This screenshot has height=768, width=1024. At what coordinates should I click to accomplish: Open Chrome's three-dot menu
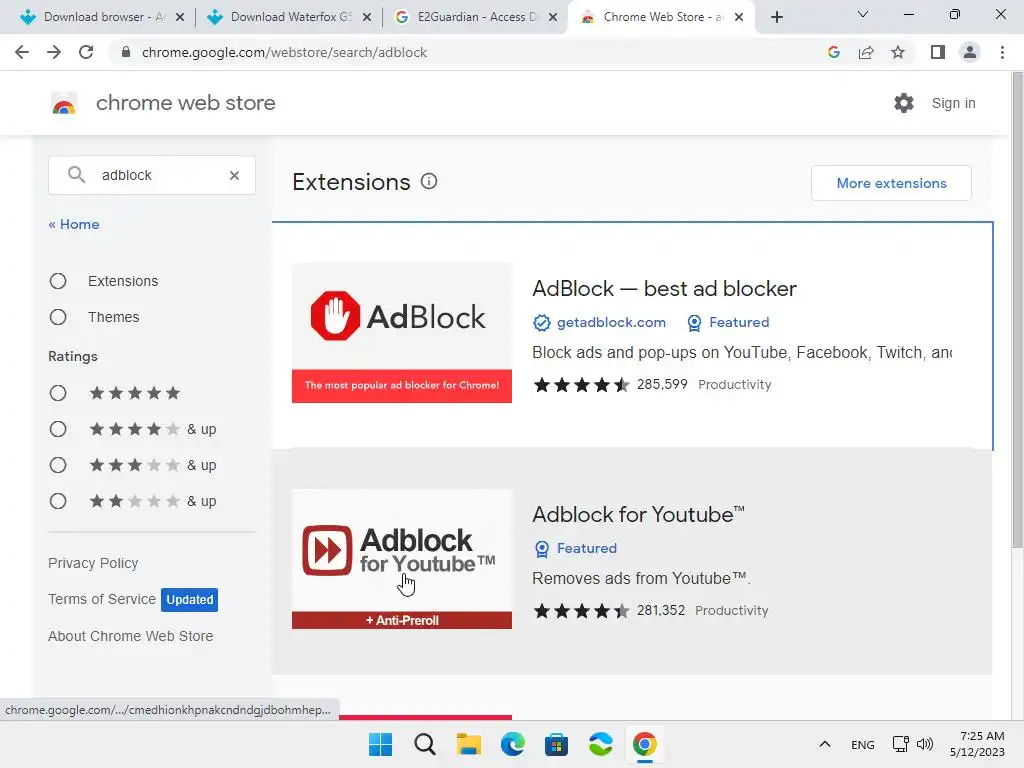tap(1002, 52)
